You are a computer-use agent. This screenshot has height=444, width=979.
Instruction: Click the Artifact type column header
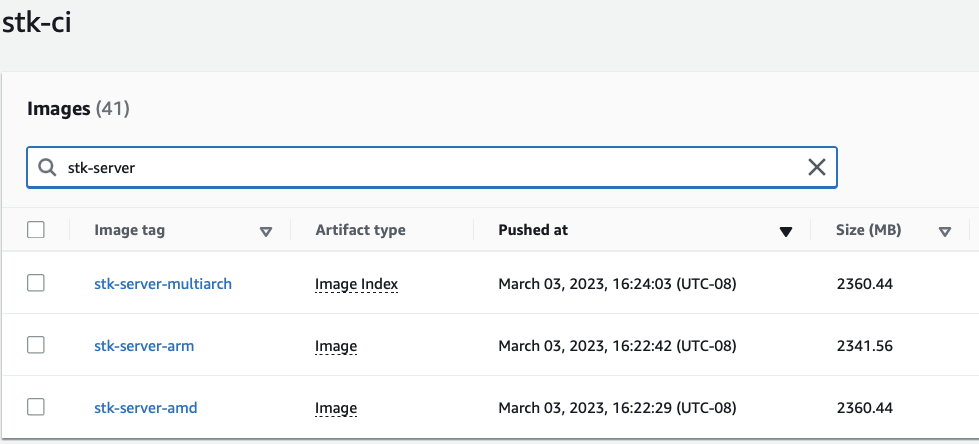[360, 230]
